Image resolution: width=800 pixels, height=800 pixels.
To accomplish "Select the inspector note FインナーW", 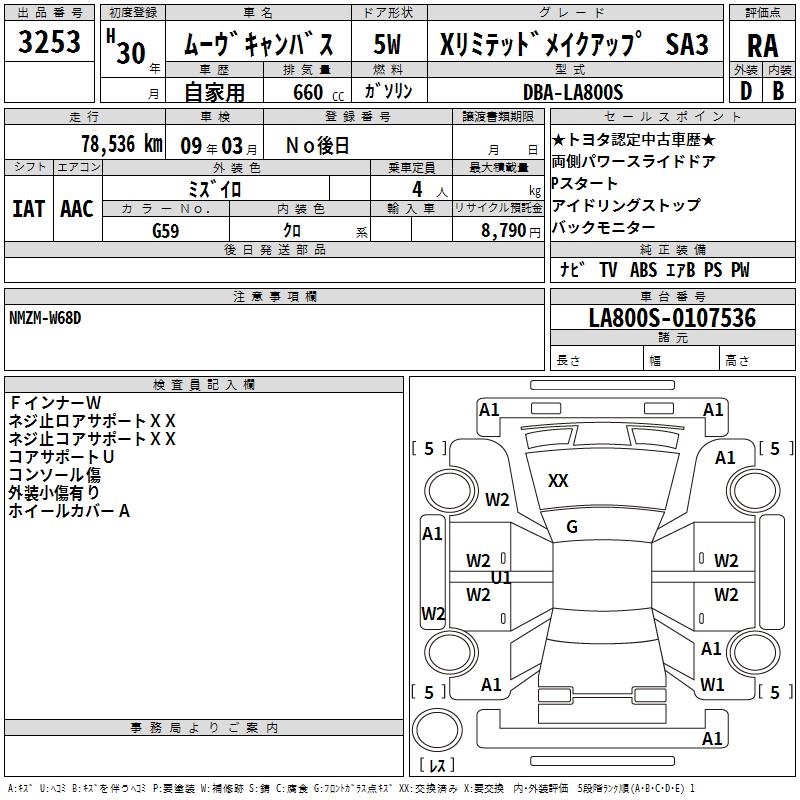I will click(x=55, y=403).
